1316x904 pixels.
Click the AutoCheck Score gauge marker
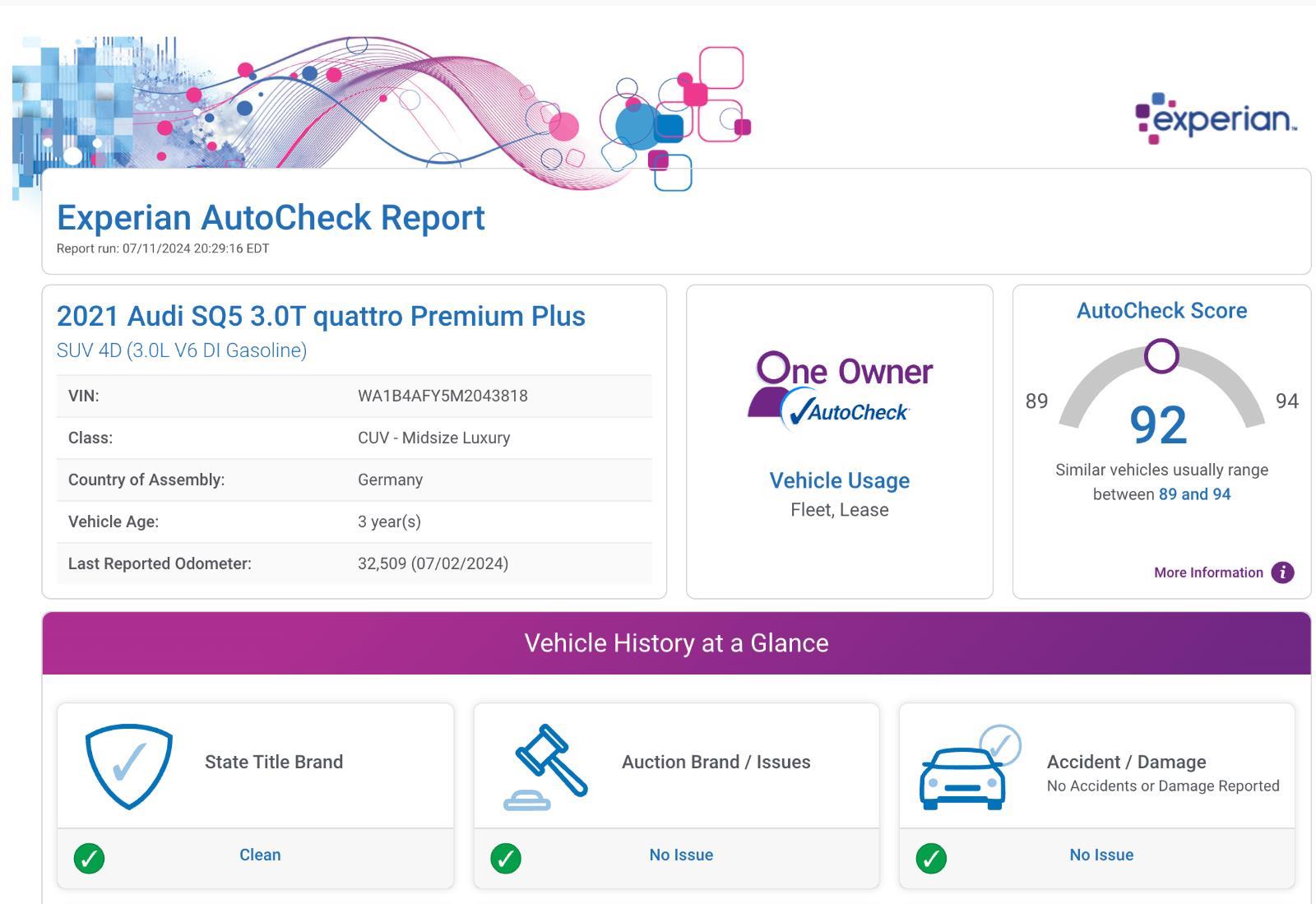pos(1161,356)
